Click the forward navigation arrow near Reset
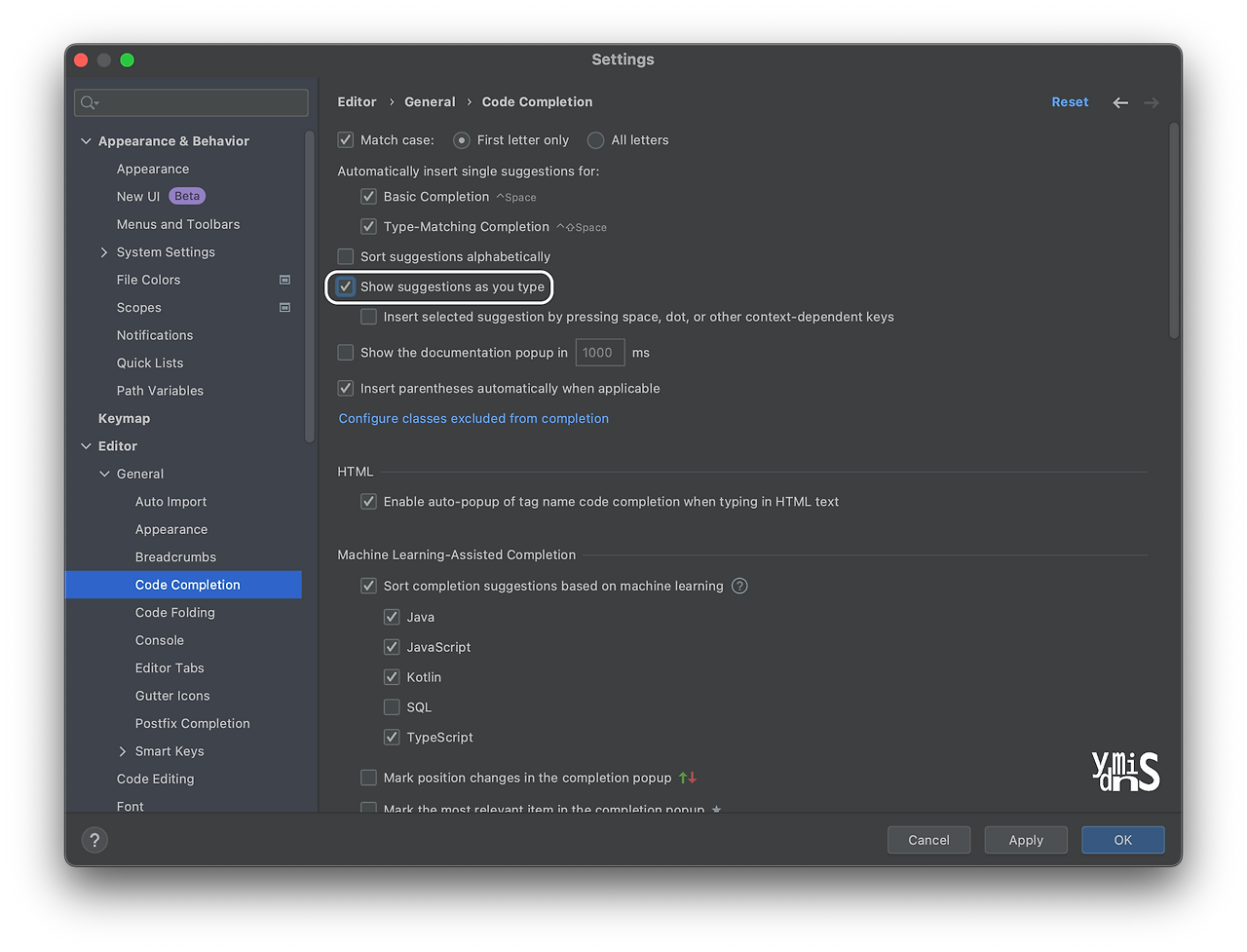Image resolution: width=1247 pixels, height=952 pixels. coord(1152,101)
